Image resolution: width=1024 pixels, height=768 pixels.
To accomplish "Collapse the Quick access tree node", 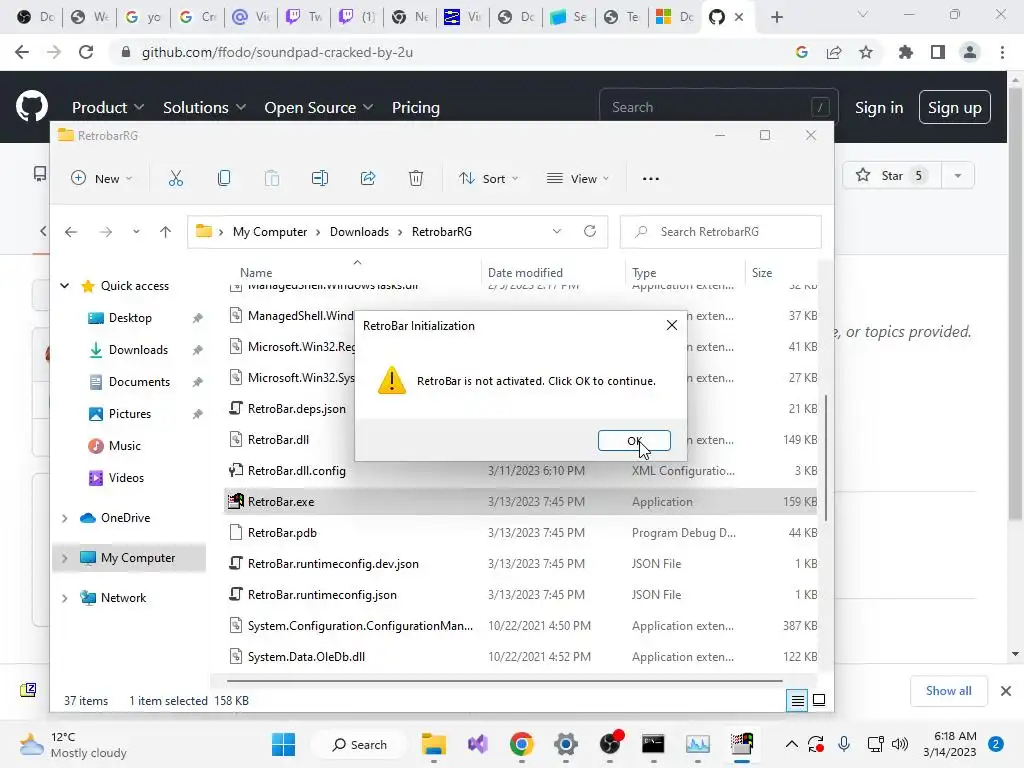I will (x=65, y=285).
